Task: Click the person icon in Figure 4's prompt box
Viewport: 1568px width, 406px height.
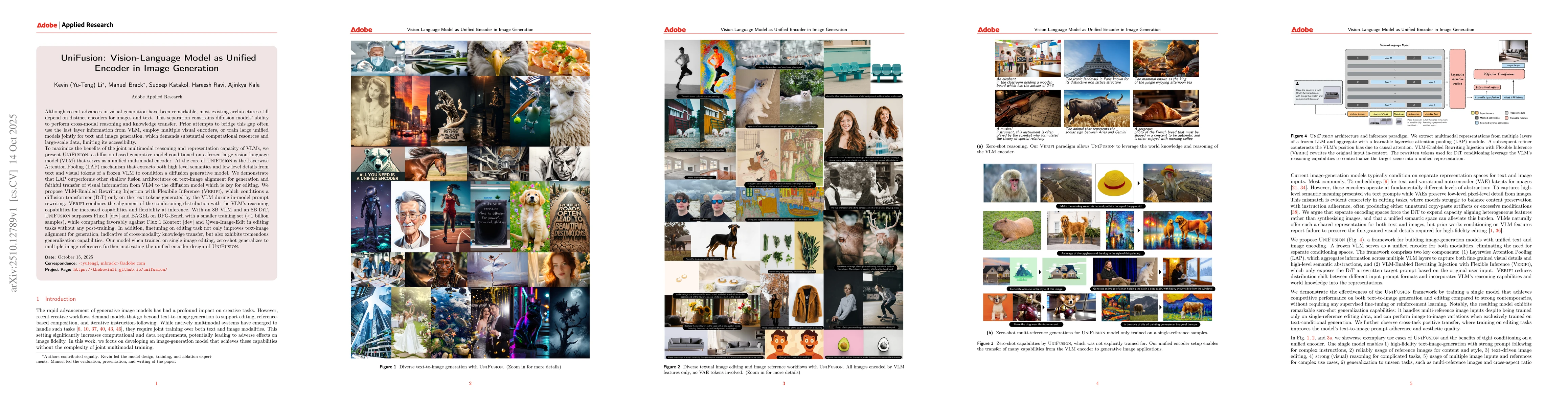Action: click(1297, 83)
